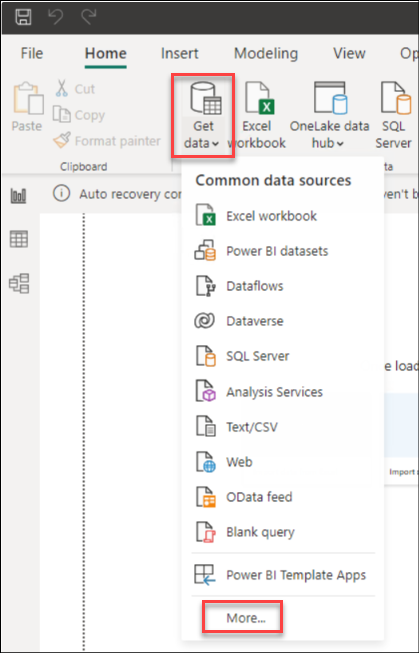Click the auto recovery info icon
419x653 pixels.
point(61,194)
